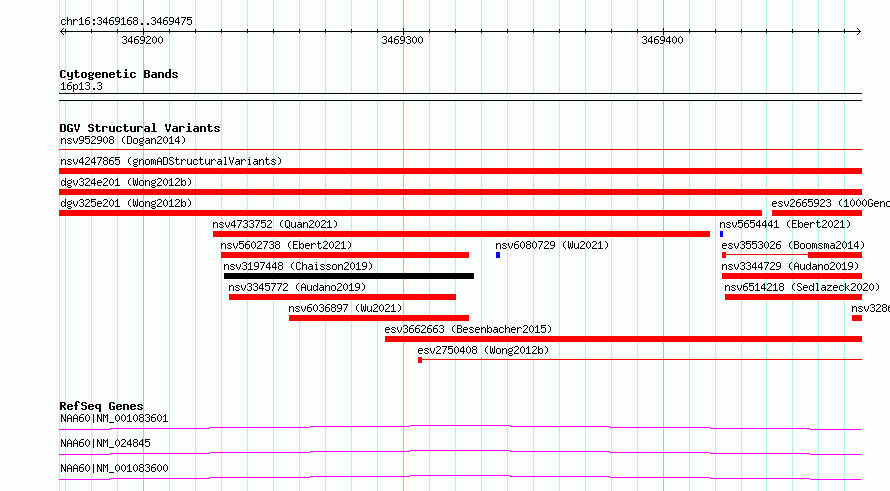Open the nsv4247865 gnomADStructuralVariants entry

pos(171,161)
